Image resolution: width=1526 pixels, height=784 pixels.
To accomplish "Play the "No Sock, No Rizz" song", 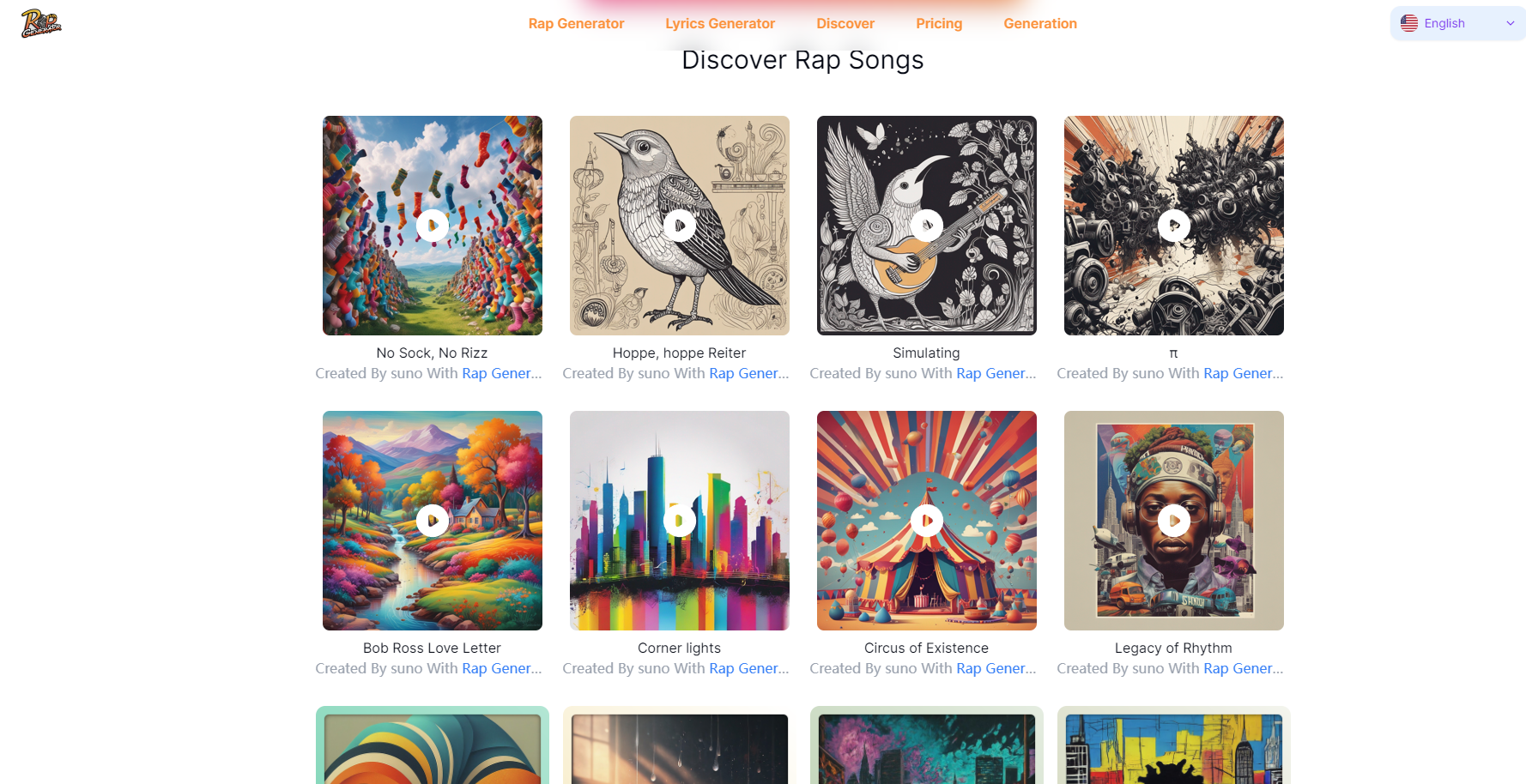I will pyautogui.click(x=432, y=225).
